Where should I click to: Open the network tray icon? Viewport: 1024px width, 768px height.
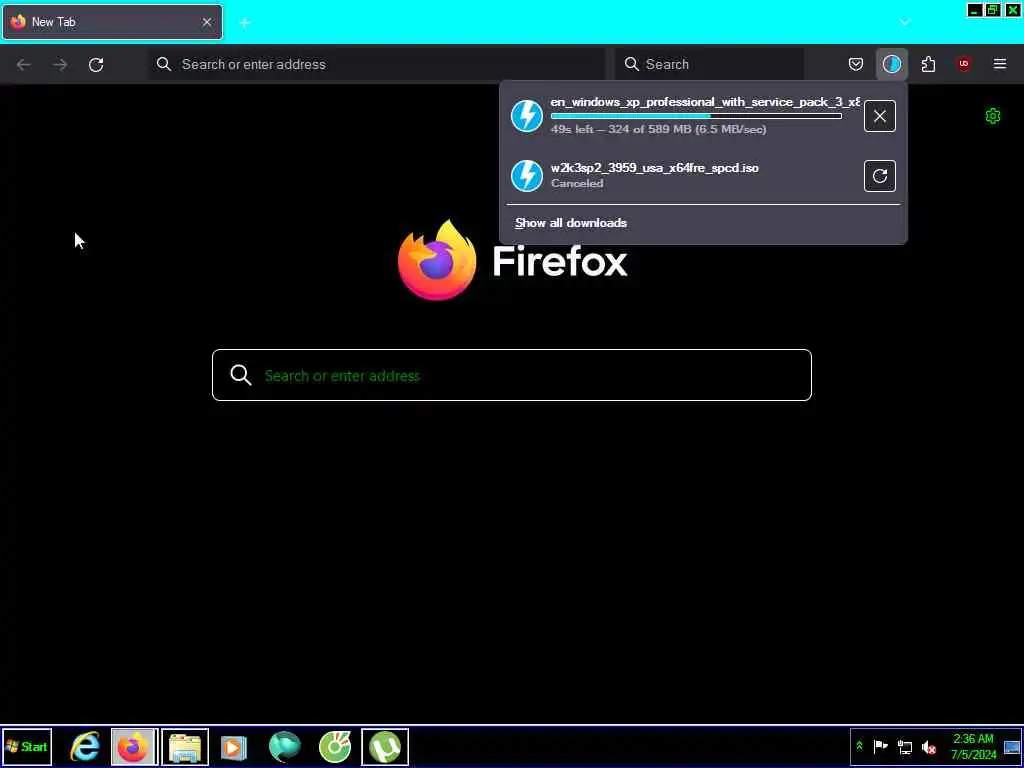point(904,746)
